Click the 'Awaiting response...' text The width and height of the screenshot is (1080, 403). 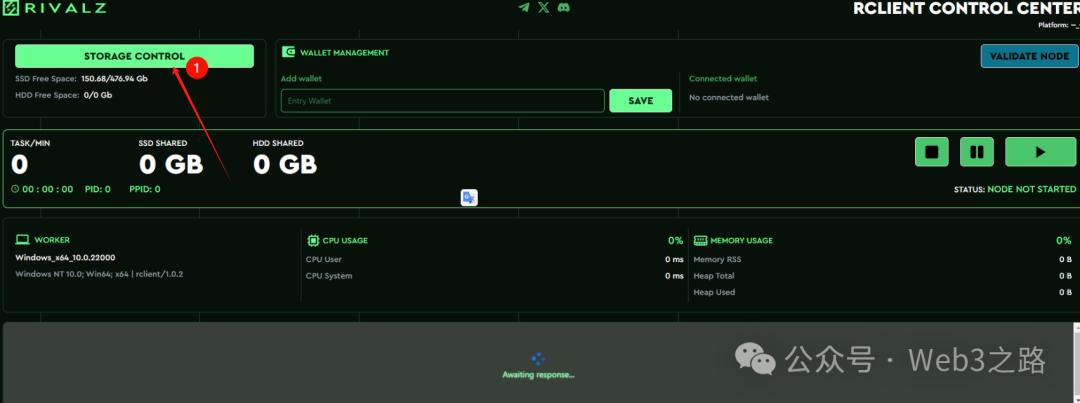538,375
